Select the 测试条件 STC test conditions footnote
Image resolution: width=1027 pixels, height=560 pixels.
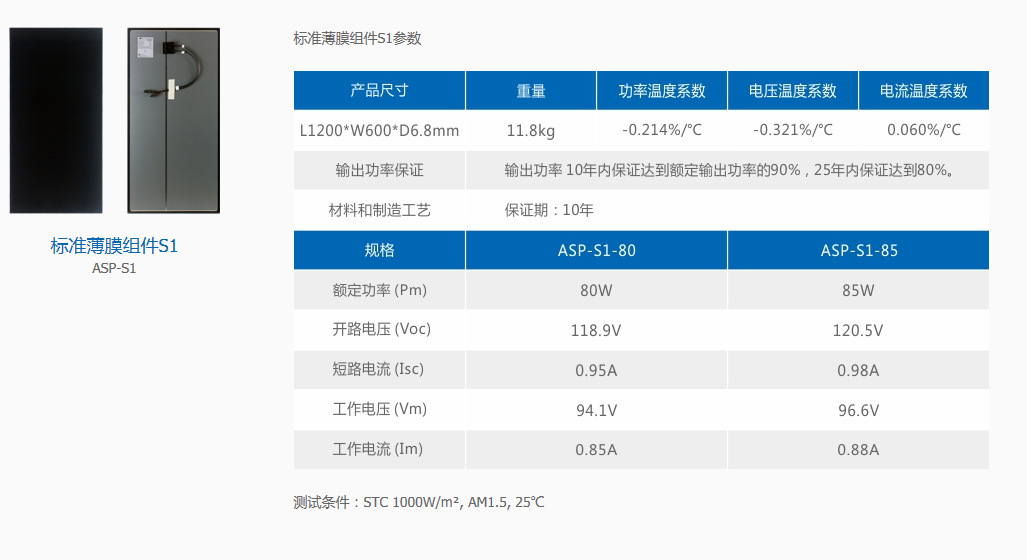419,502
